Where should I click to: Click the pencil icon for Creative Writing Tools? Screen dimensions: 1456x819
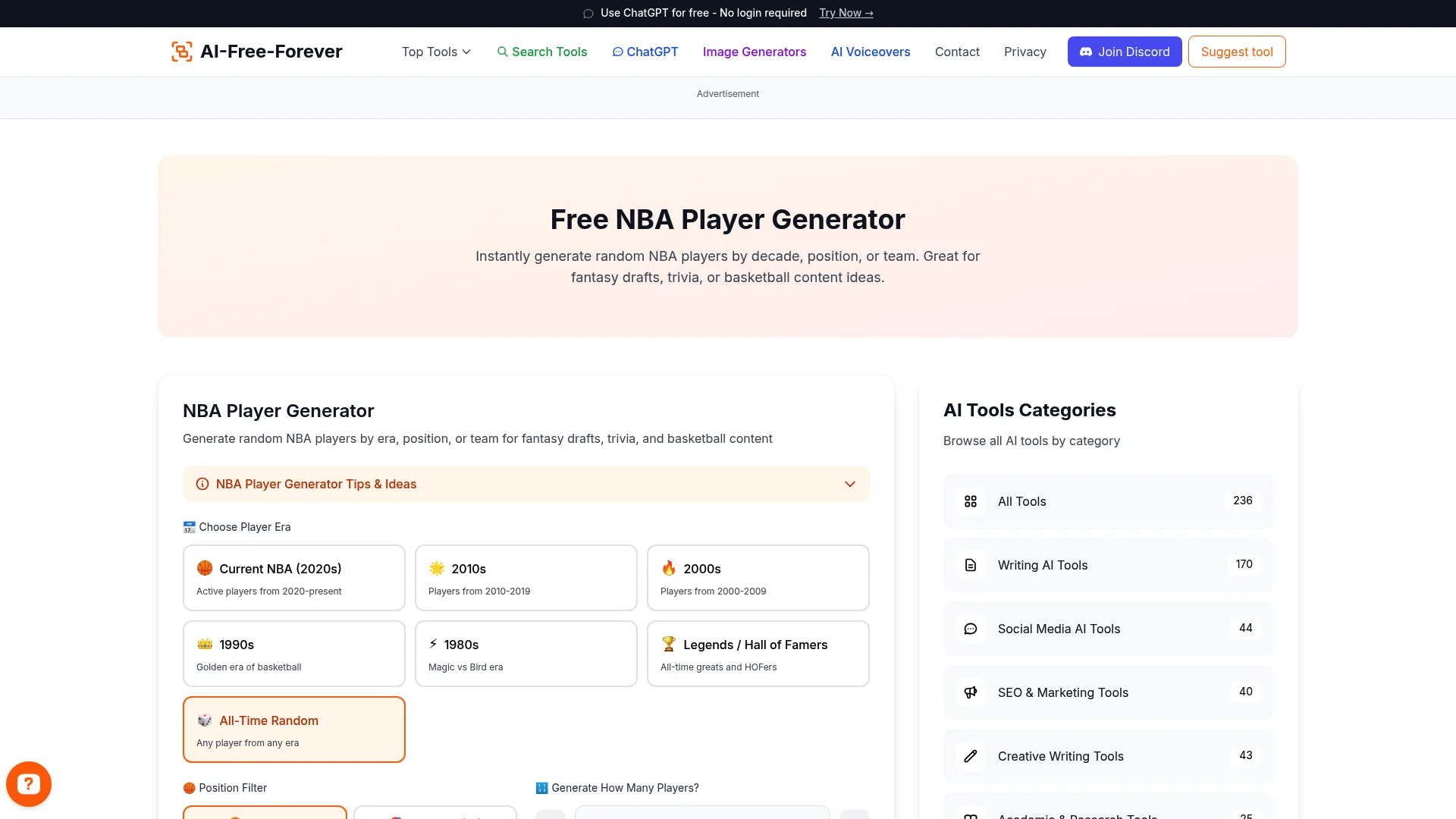pos(971,756)
